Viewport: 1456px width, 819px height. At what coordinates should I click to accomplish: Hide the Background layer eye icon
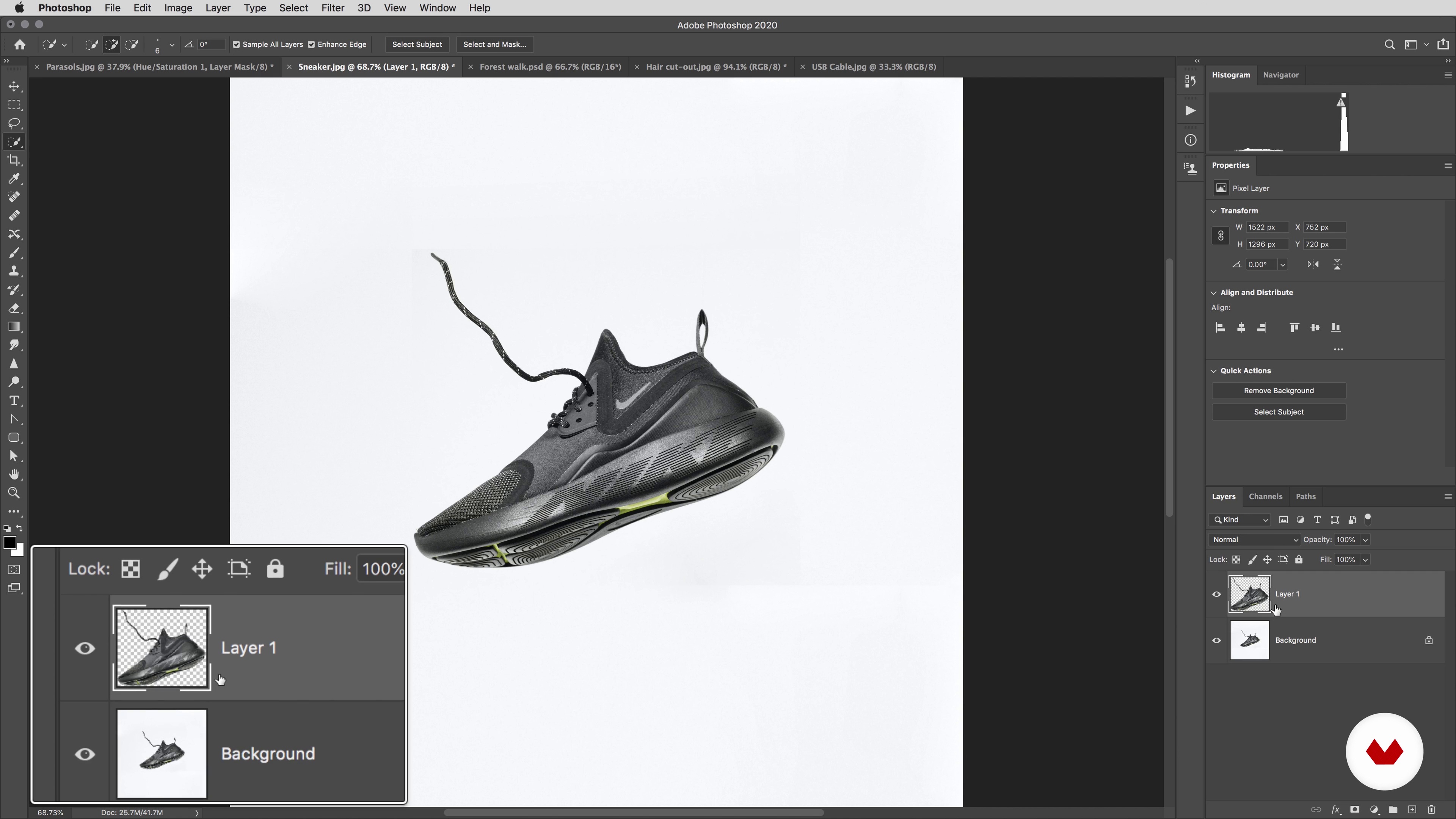click(x=1217, y=640)
